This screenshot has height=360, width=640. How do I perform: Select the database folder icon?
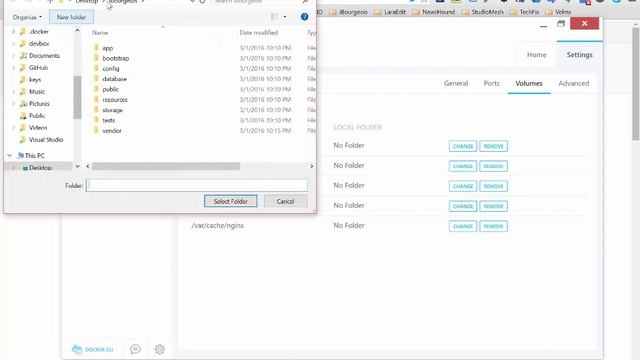[x=96, y=78]
